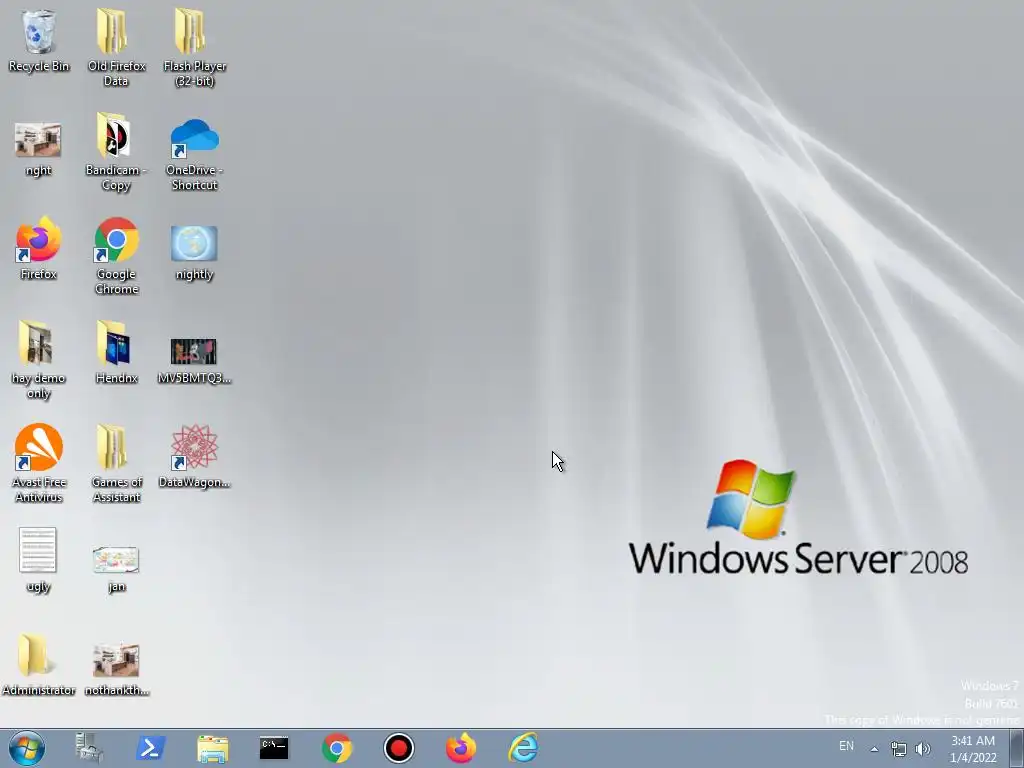Launch Windows PowerShell from the taskbar
1024x768 pixels.
150,748
